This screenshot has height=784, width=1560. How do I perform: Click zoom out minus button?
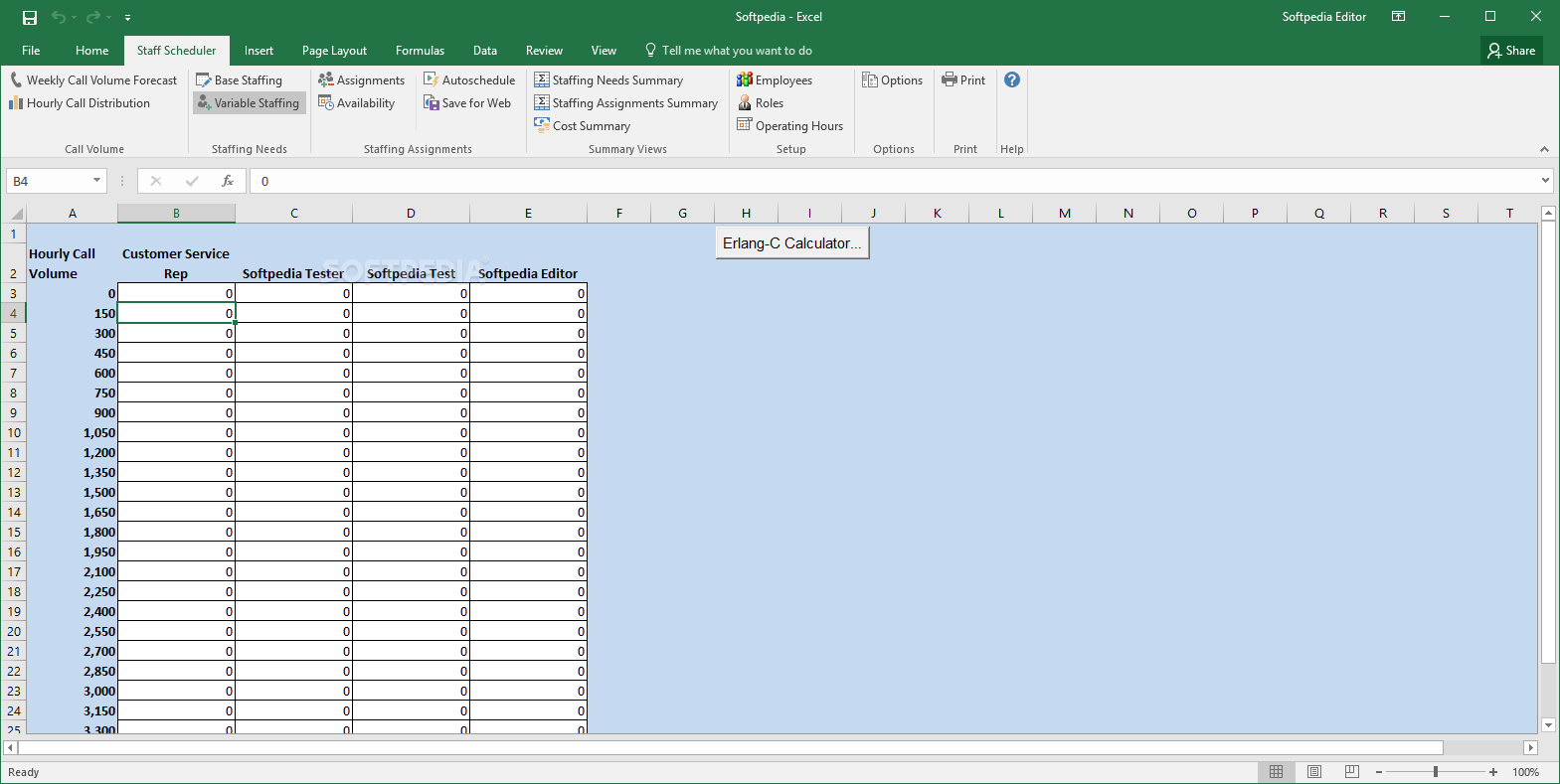coord(1379,772)
